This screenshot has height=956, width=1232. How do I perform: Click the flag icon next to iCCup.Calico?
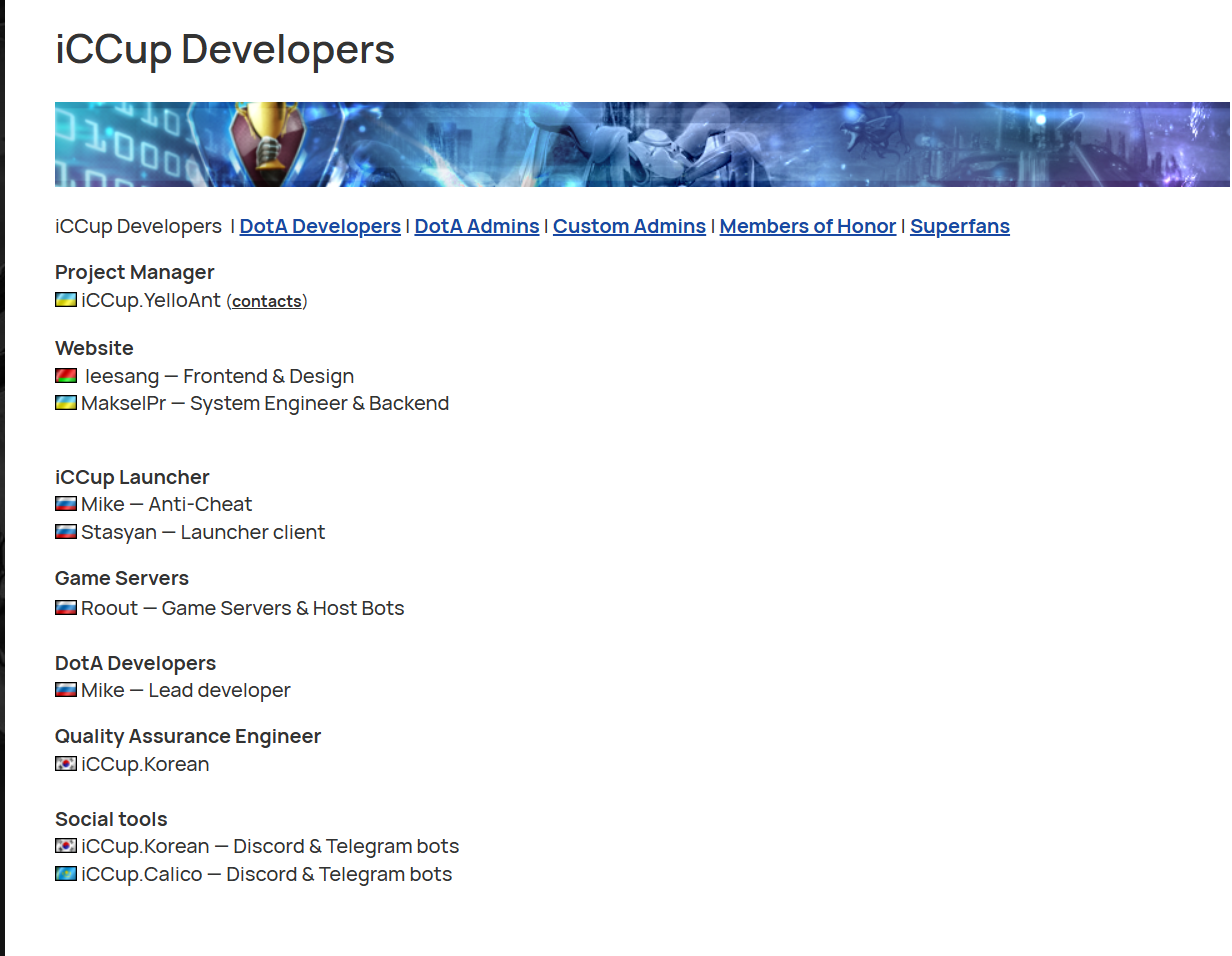pos(66,874)
